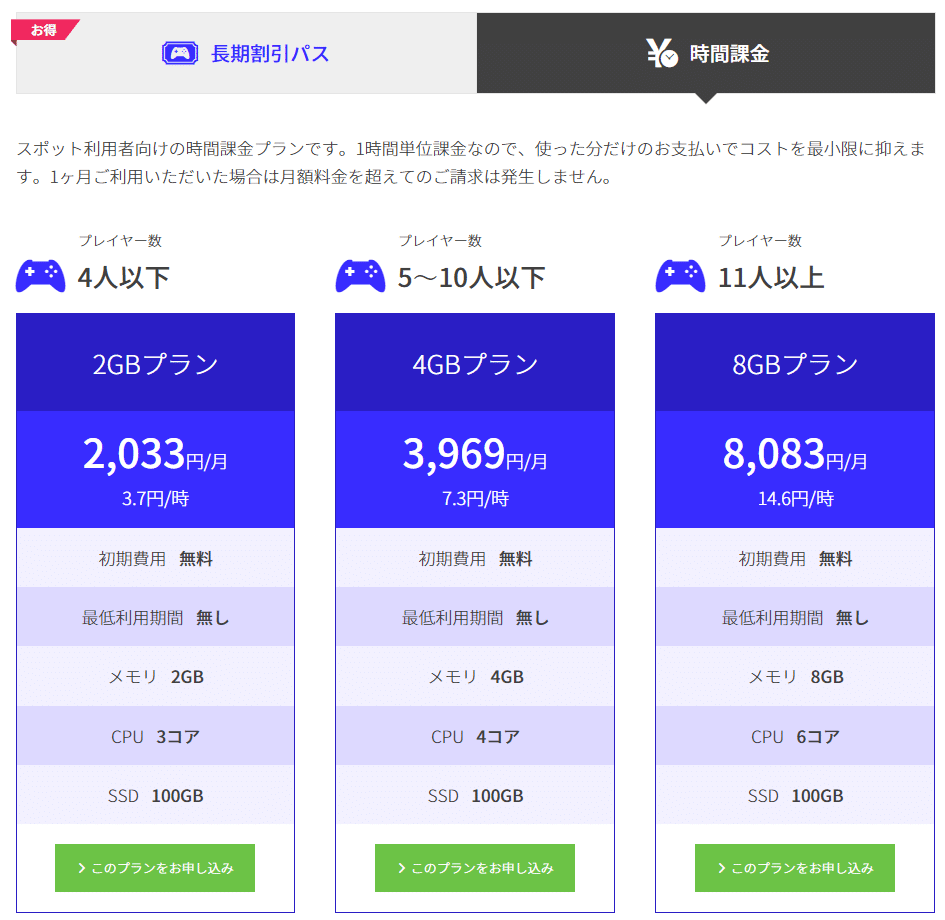Click the 5～10人以下 player count heading
945x920 pixels.
click(x=471, y=278)
